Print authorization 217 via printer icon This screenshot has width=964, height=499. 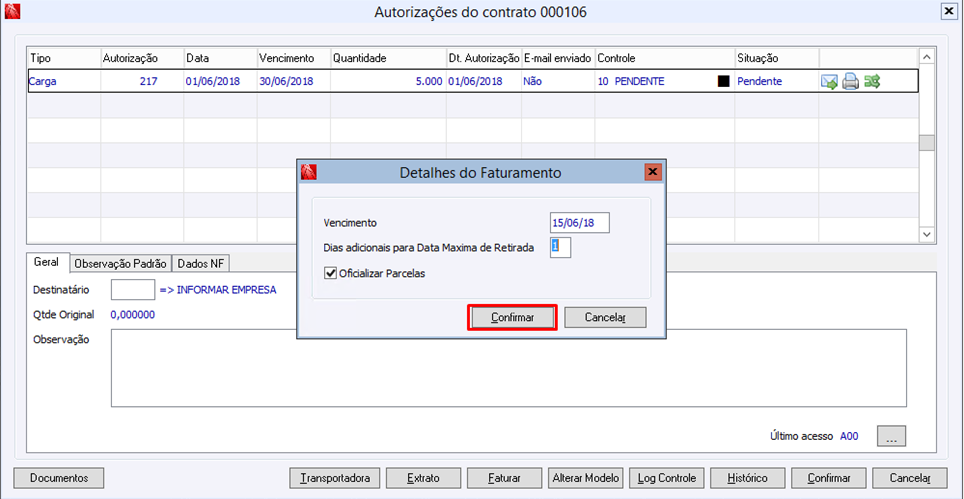coord(850,81)
